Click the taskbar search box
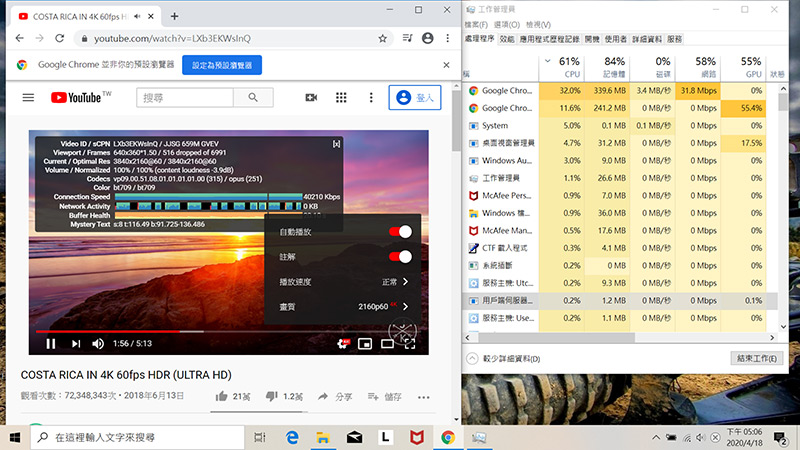The width and height of the screenshot is (800, 450). click(138, 437)
